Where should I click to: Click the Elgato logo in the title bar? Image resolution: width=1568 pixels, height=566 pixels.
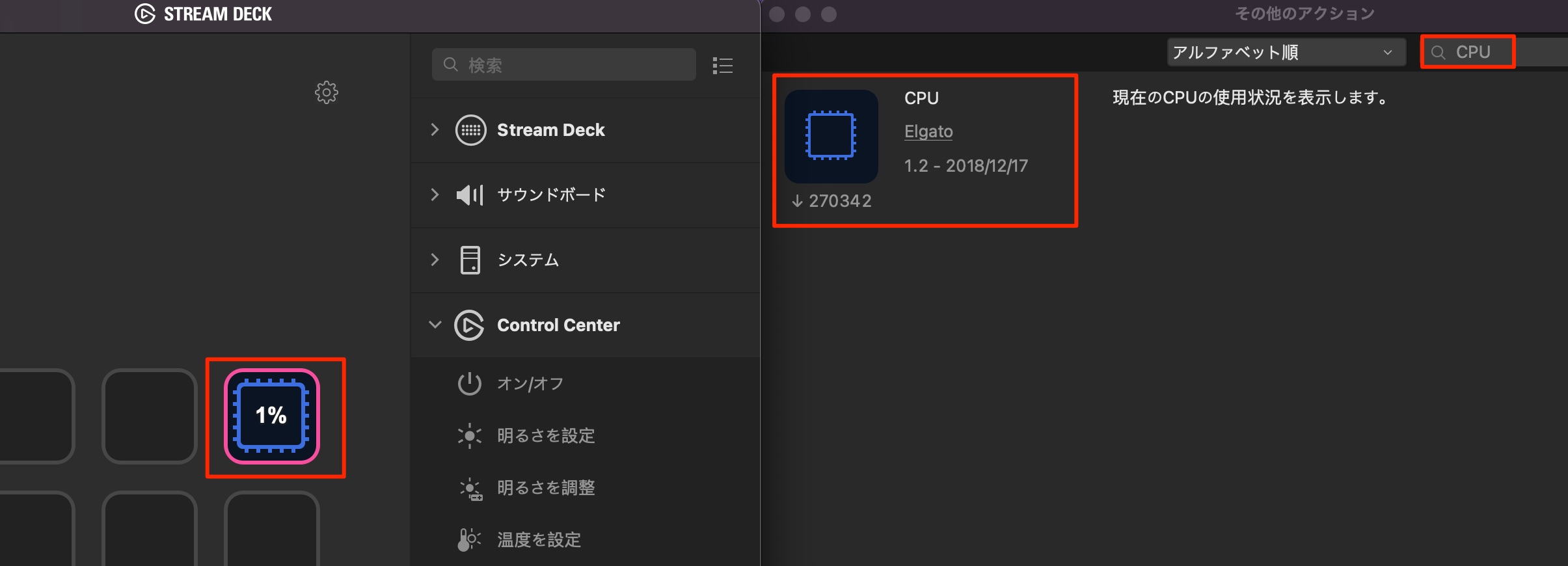coord(144,14)
